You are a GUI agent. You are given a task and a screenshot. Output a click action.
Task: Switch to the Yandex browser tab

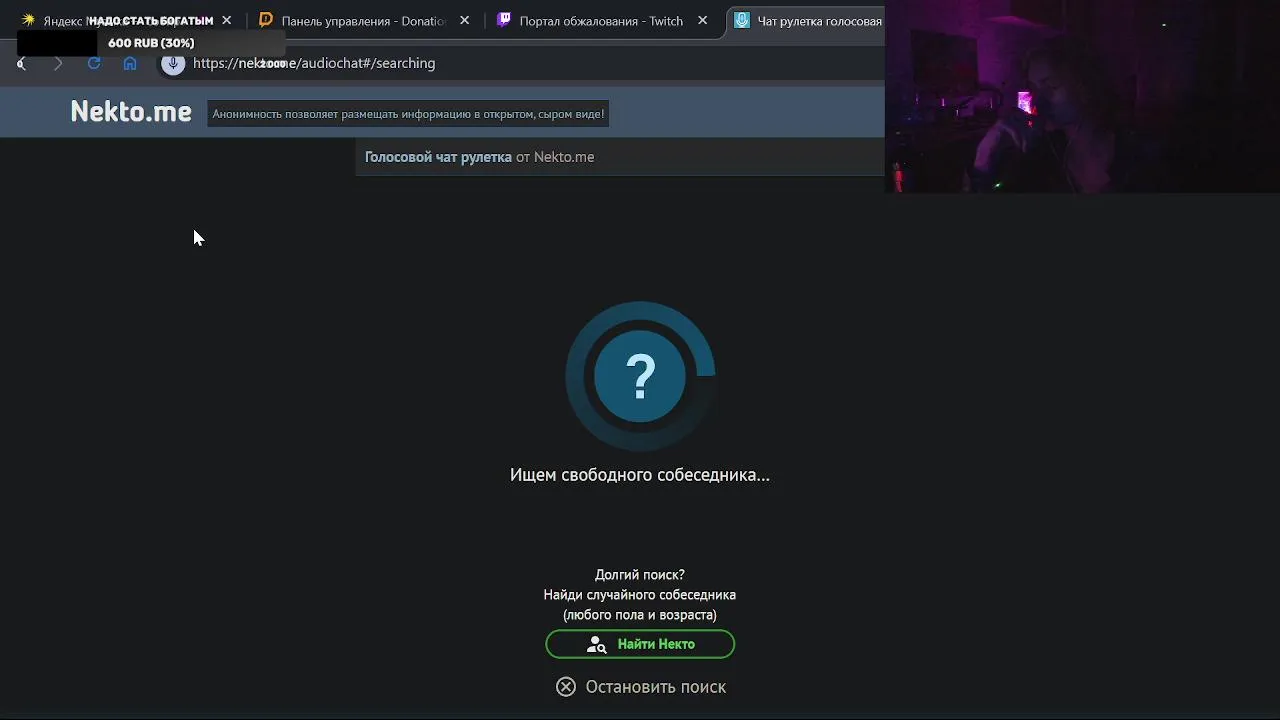[120, 20]
